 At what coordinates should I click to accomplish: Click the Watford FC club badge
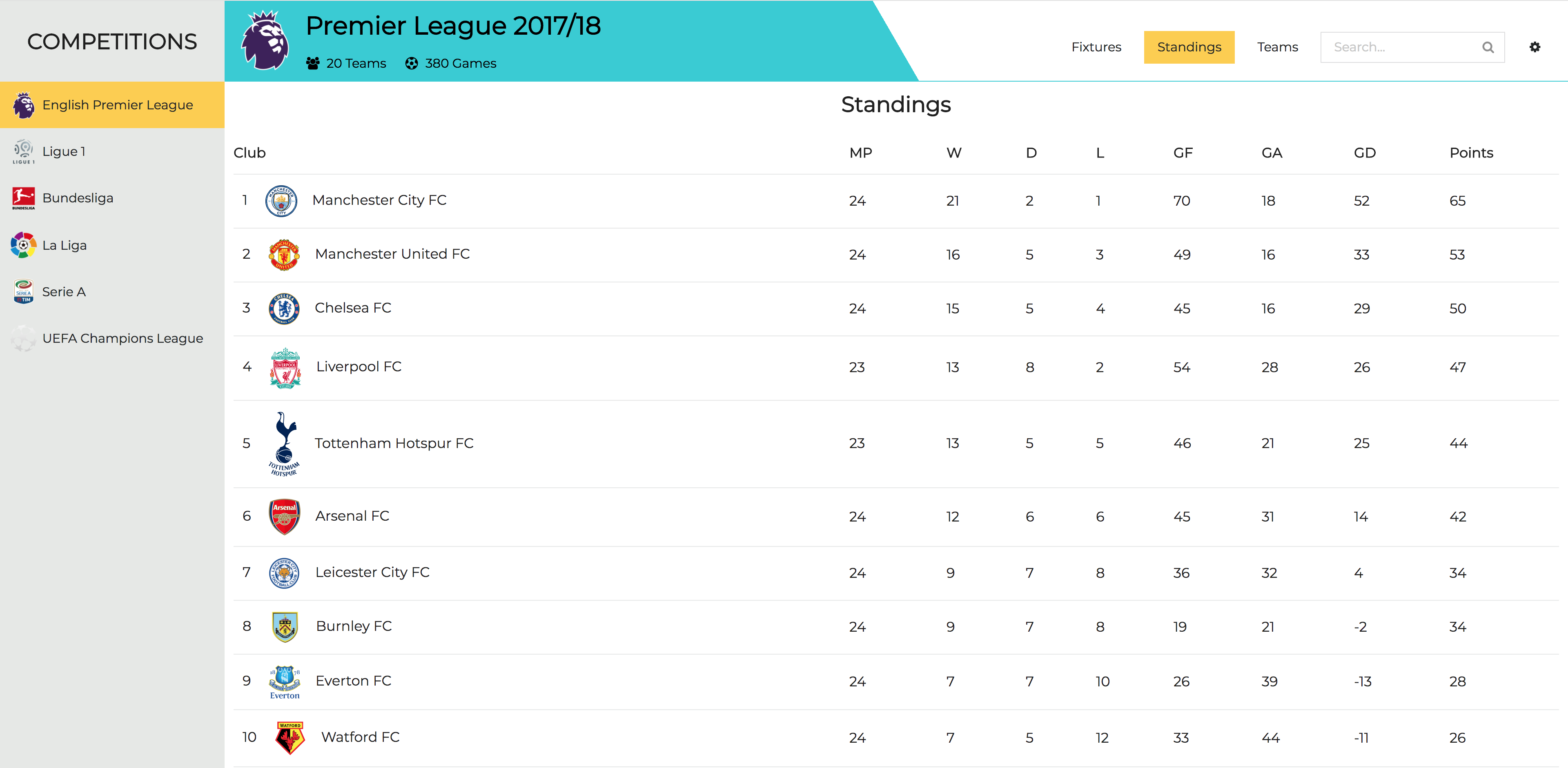point(284,738)
